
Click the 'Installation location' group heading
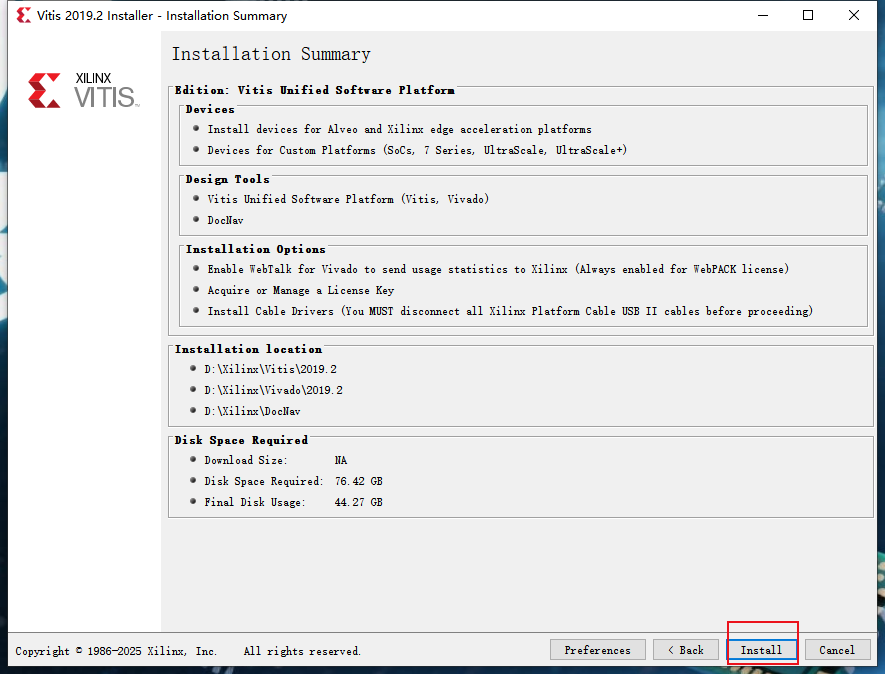[248, 349]
